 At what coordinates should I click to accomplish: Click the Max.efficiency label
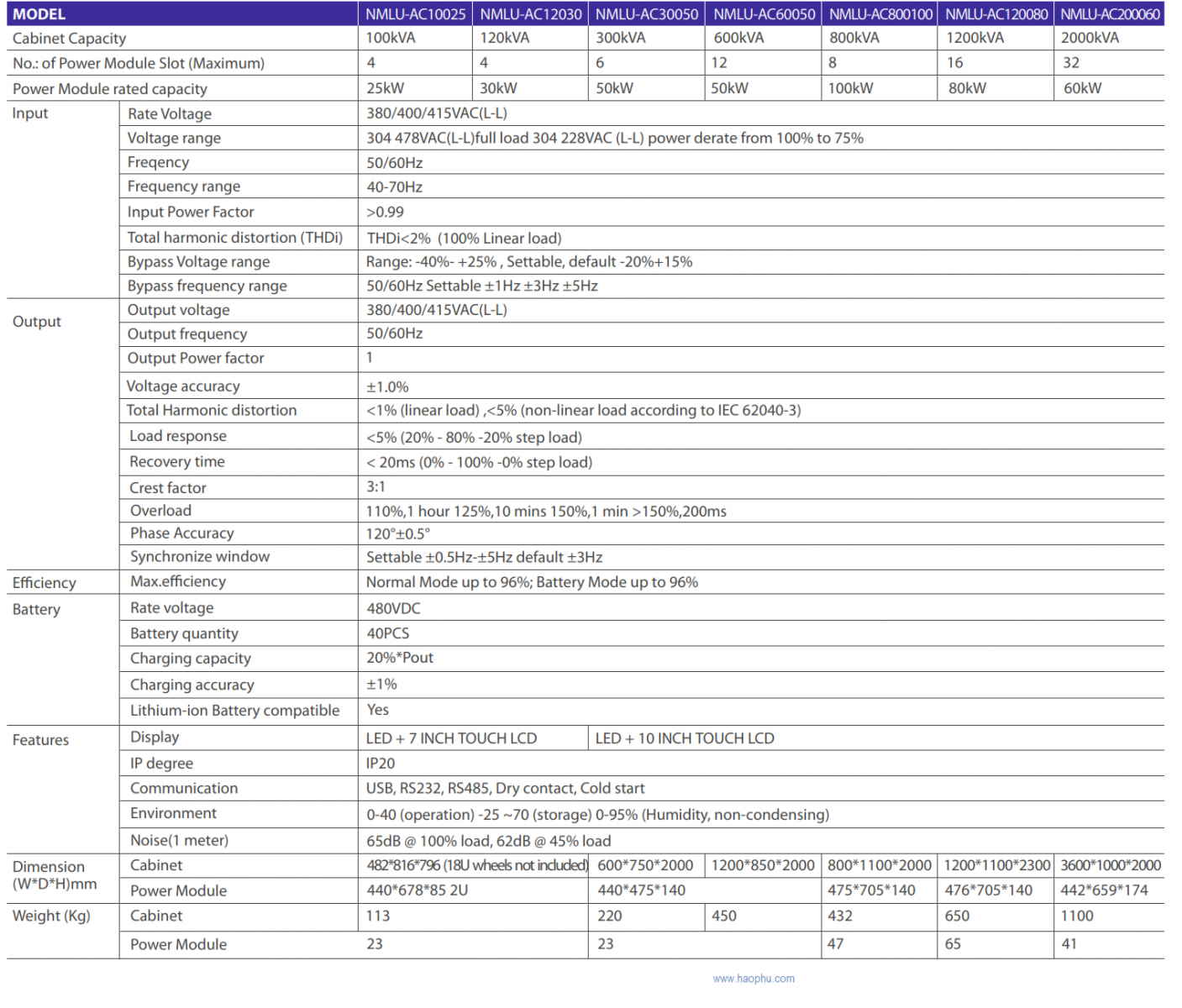click(x=177, y=582)
